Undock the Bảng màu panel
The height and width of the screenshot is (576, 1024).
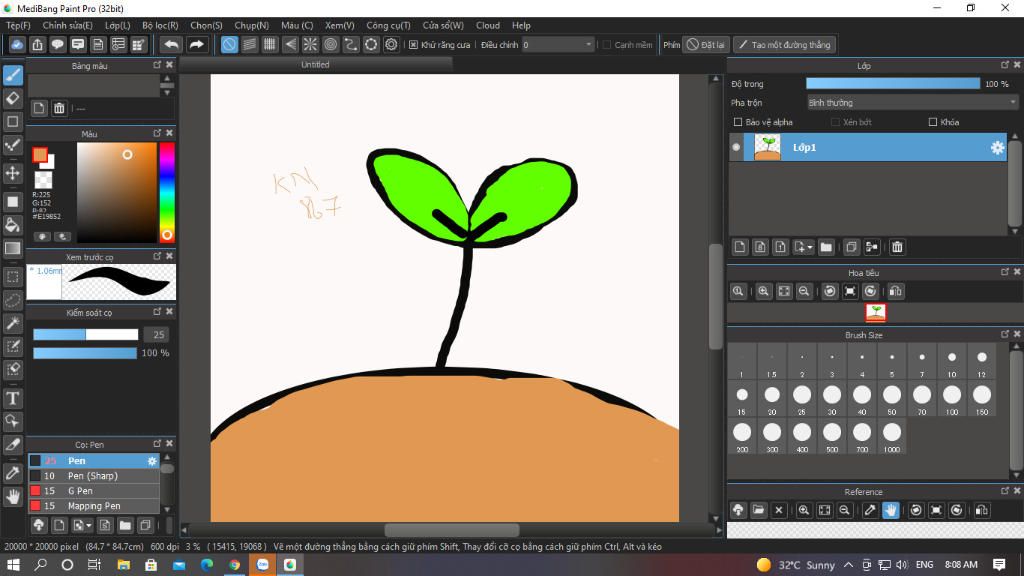point(157,65)
